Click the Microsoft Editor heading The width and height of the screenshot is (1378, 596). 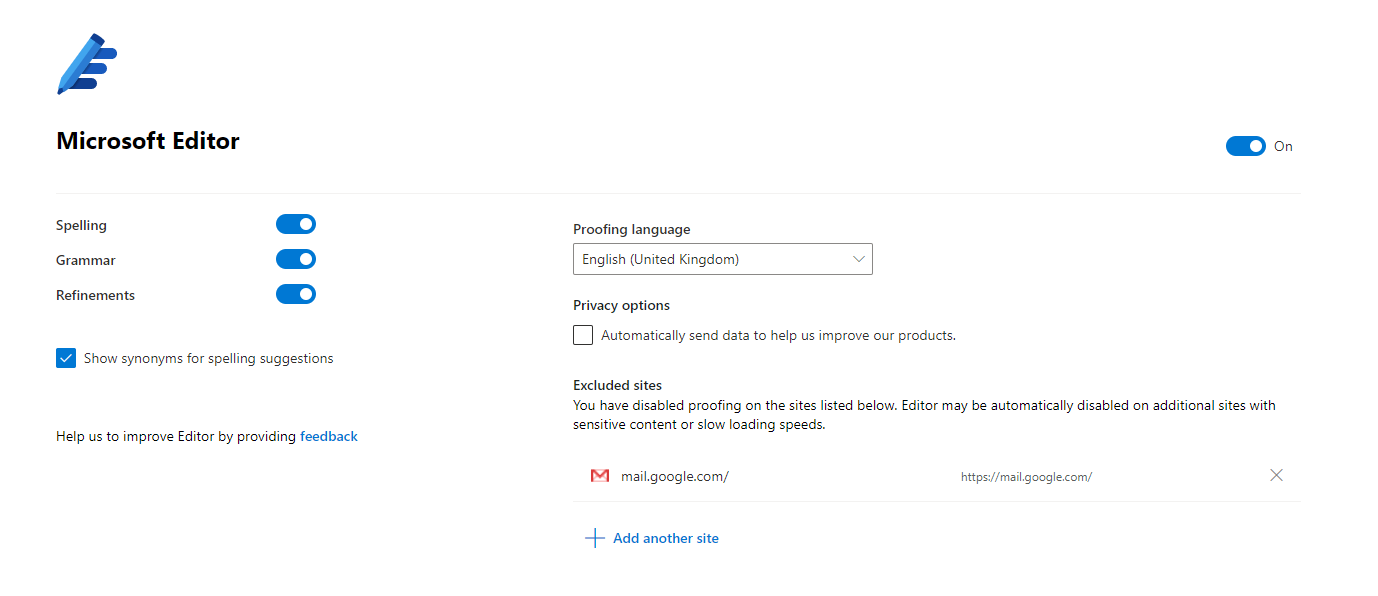pos(148,141)
